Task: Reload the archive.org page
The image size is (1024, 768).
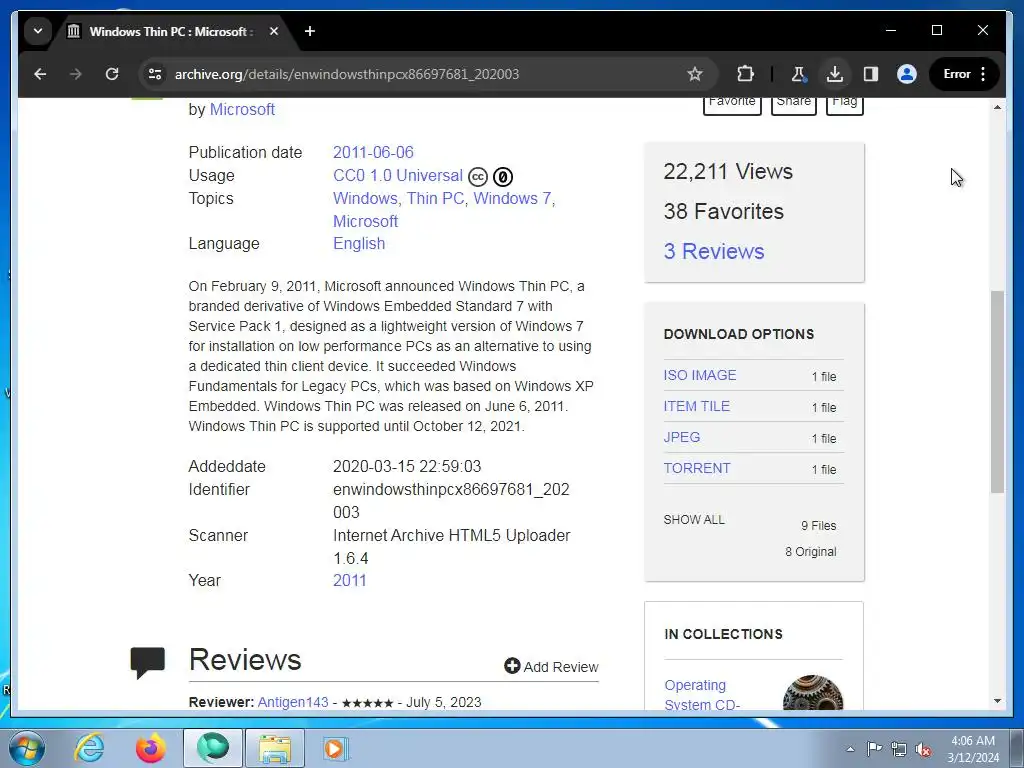Action: coord(112,74)
